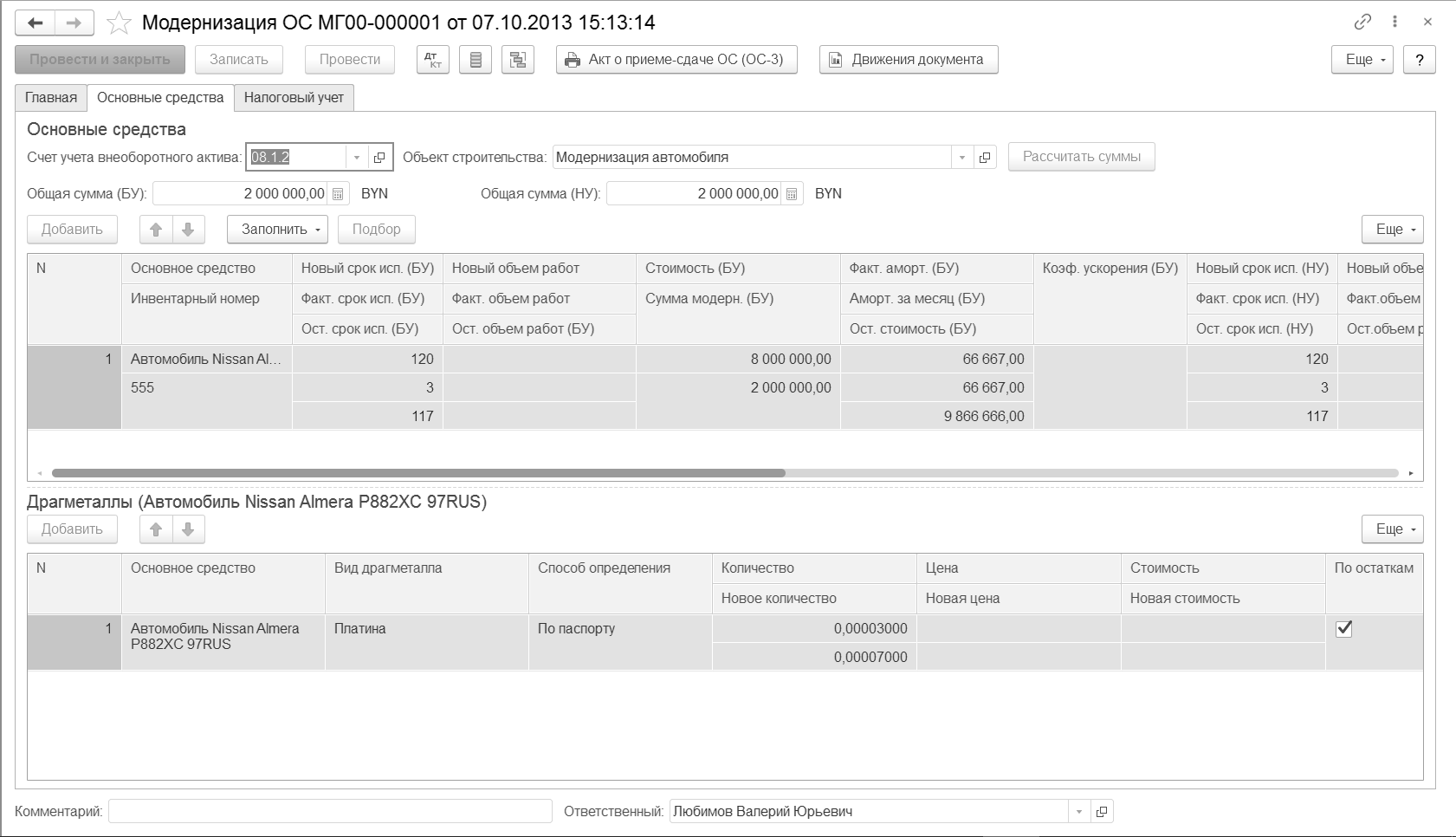Viewport: 1456px width, 837px height.
Task: Select По паспорту cell
Action: tap(620, 643)
